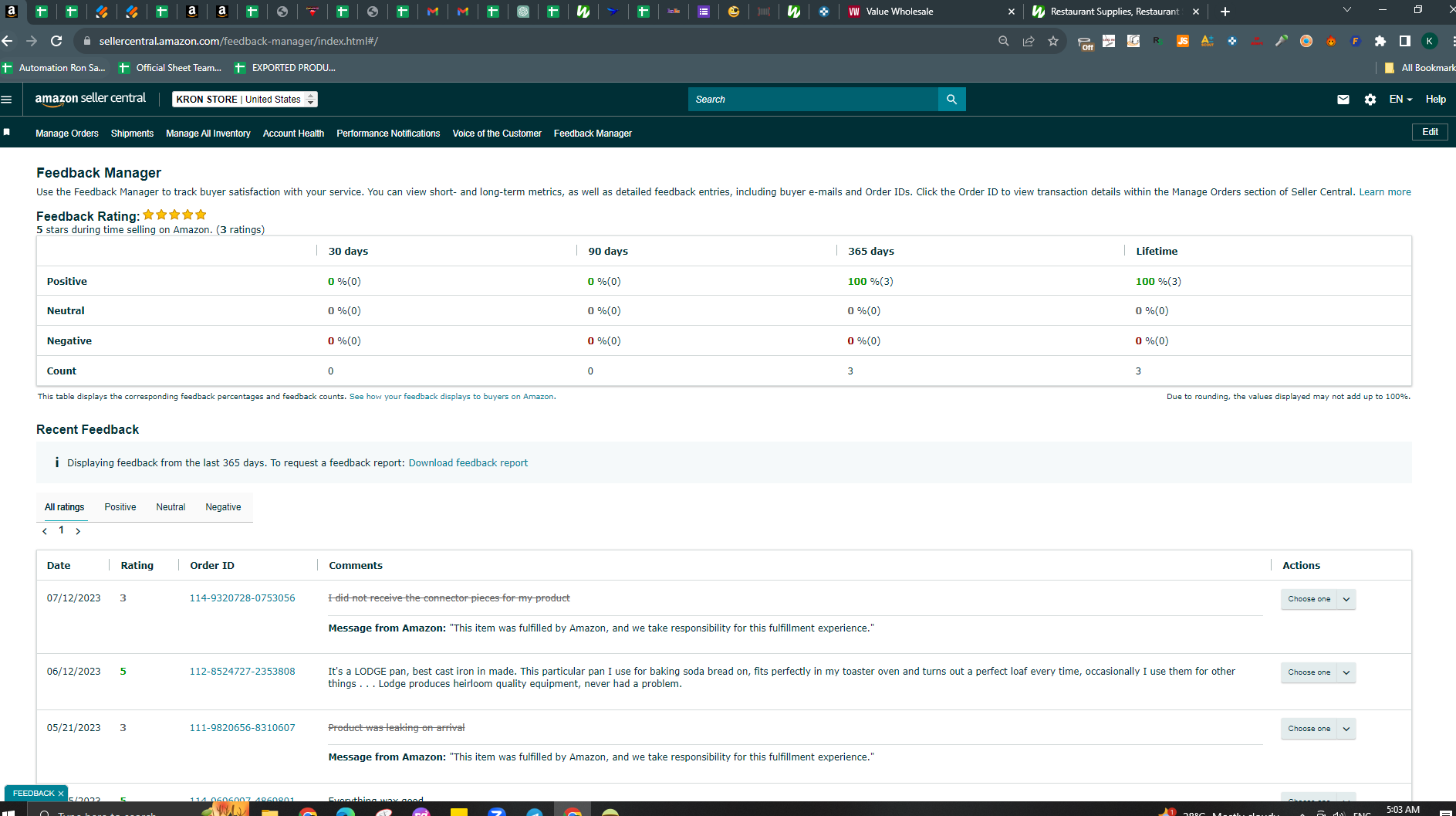Click Download feedback report
The image size is (1456, 816).
tap(468, 463)
